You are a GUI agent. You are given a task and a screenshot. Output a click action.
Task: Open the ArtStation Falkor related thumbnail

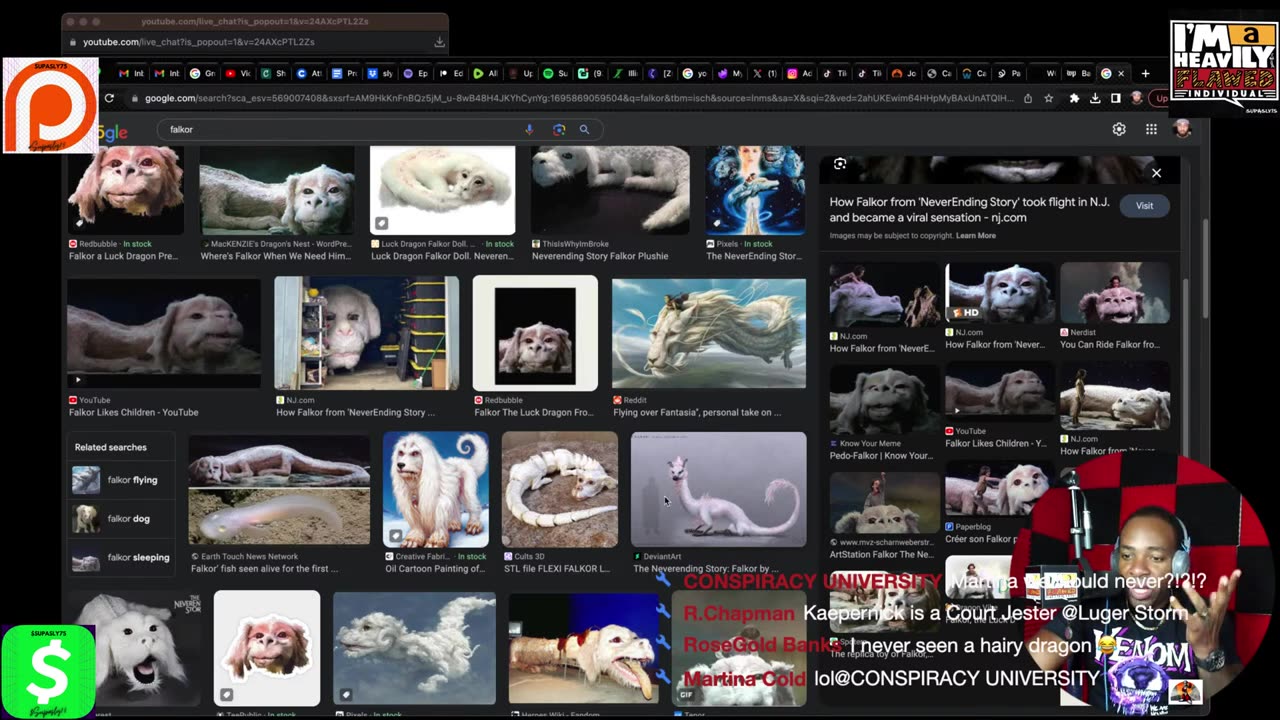click(884, 505)
